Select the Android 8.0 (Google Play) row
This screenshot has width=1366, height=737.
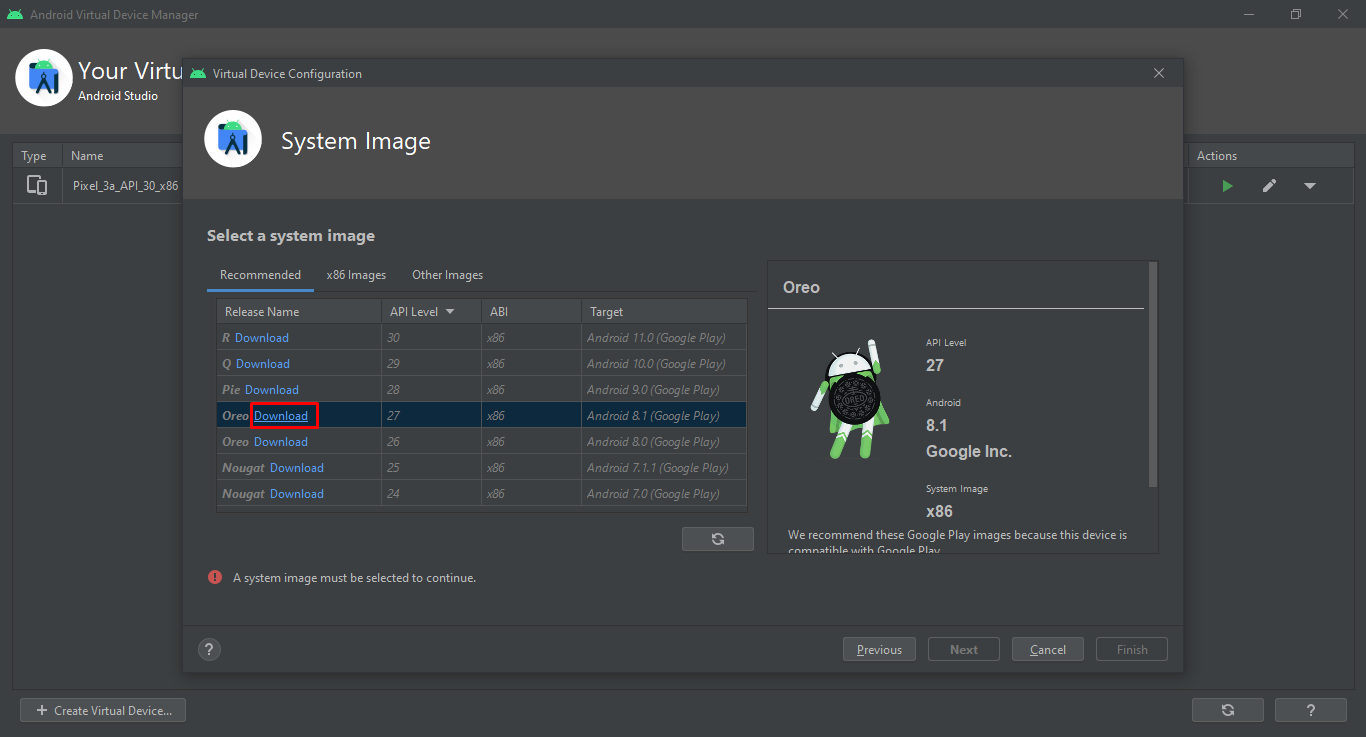[482, 442]
